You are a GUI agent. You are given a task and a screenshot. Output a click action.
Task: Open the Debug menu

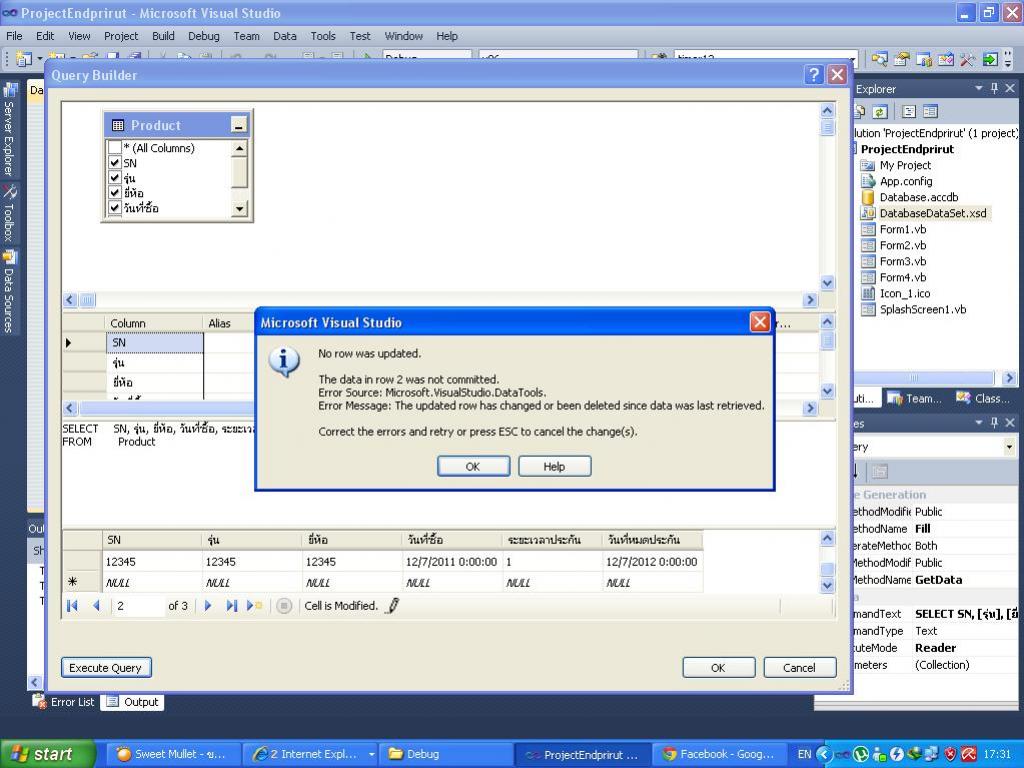(204, 36)
